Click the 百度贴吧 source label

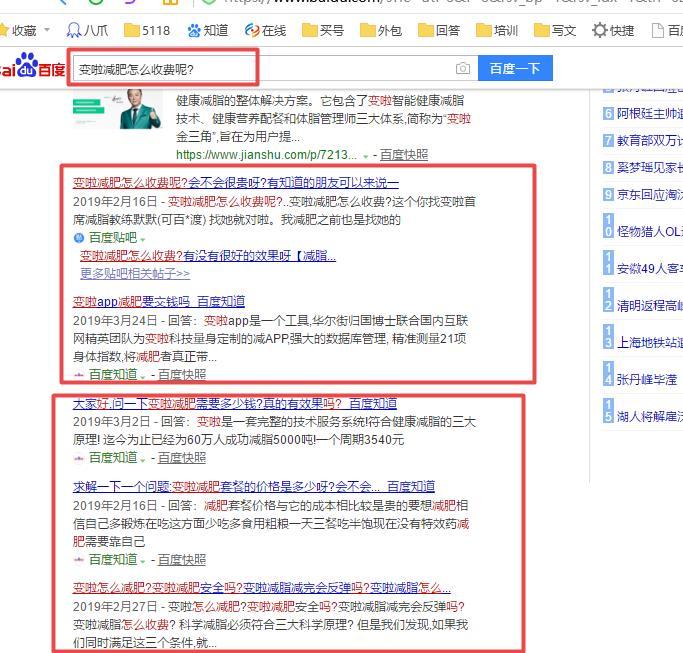(x=113, y=237)
